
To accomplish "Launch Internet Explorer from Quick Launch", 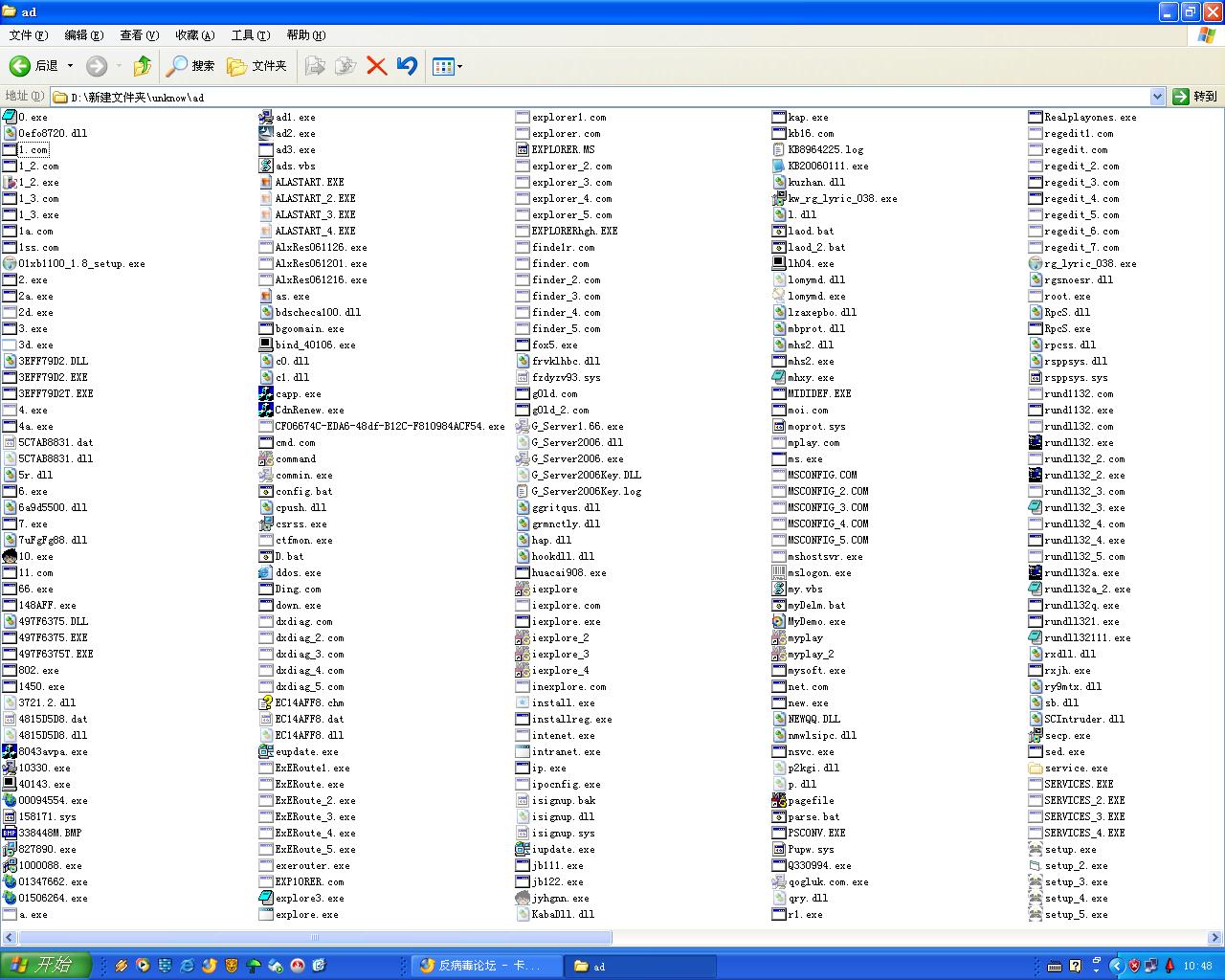I will [187, 966].
